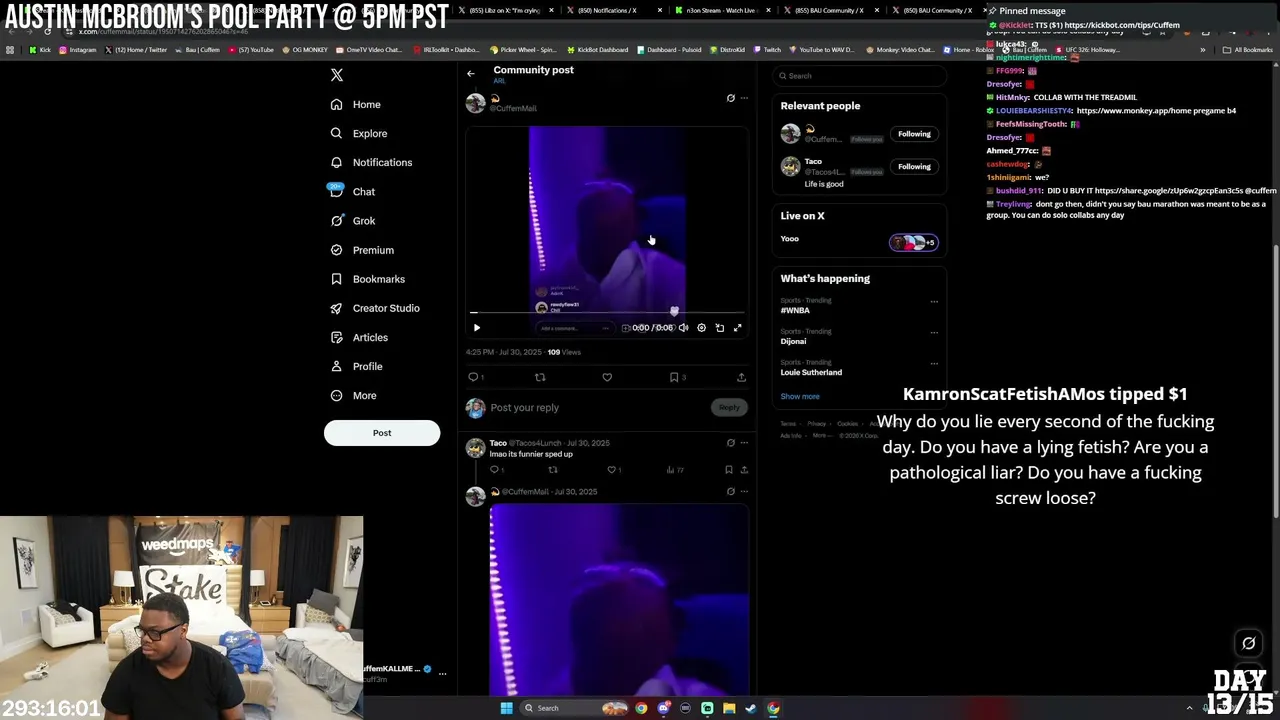Open Profile from the sidebar

pos(356,366)
